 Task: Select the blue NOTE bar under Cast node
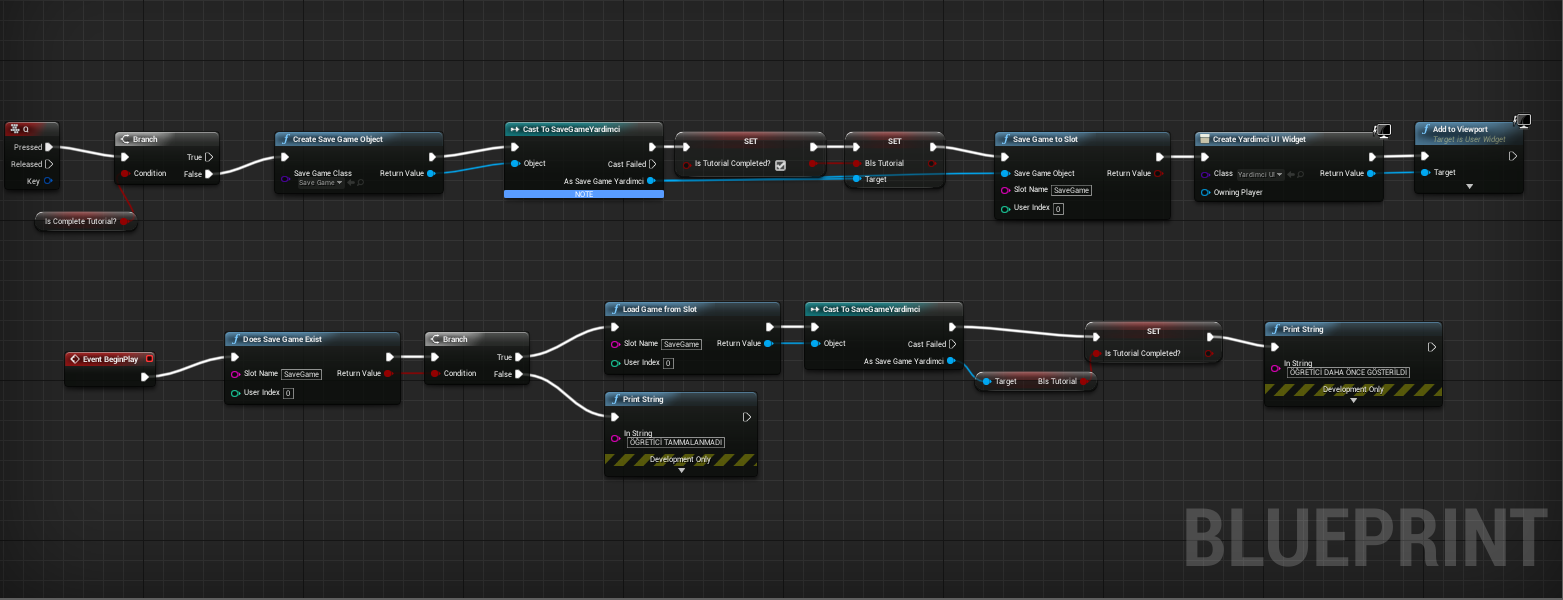(x=584, y=194)
